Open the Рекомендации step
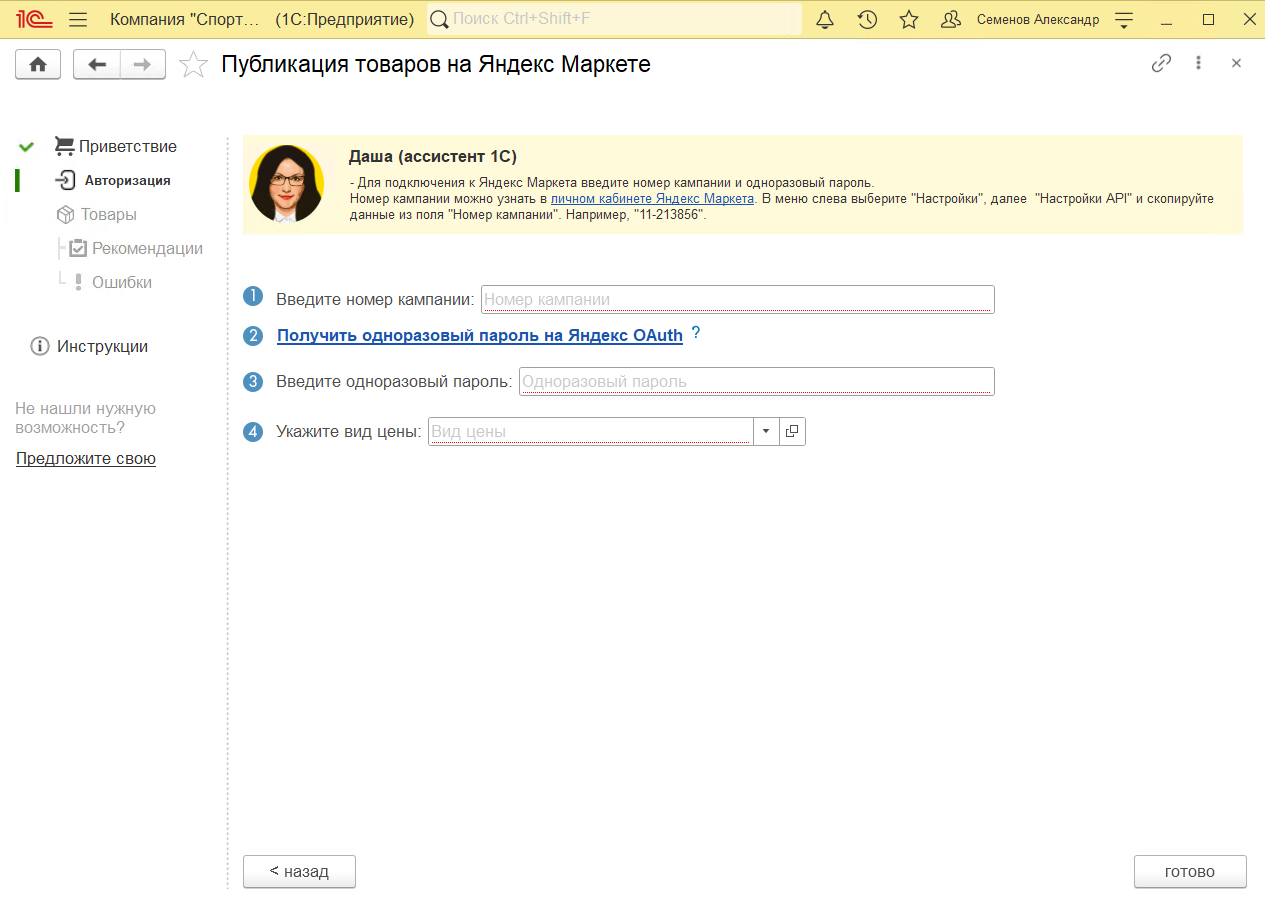The width and height of the screenshot is (1265, 900). pyautogui.click(x=136, y=248)
